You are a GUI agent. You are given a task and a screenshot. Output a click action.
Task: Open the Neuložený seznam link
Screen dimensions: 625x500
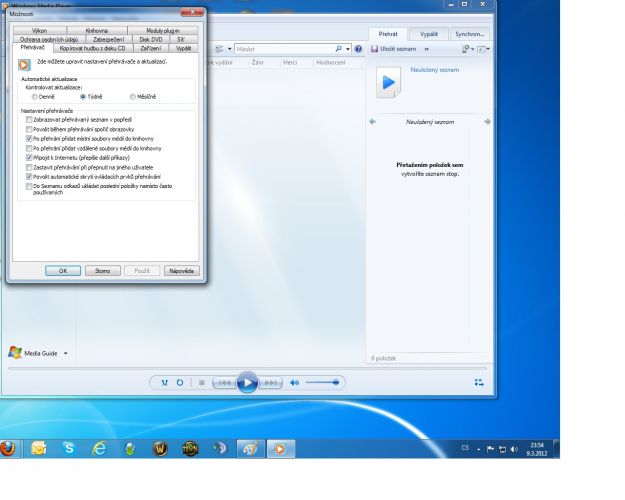click(434, 70)
